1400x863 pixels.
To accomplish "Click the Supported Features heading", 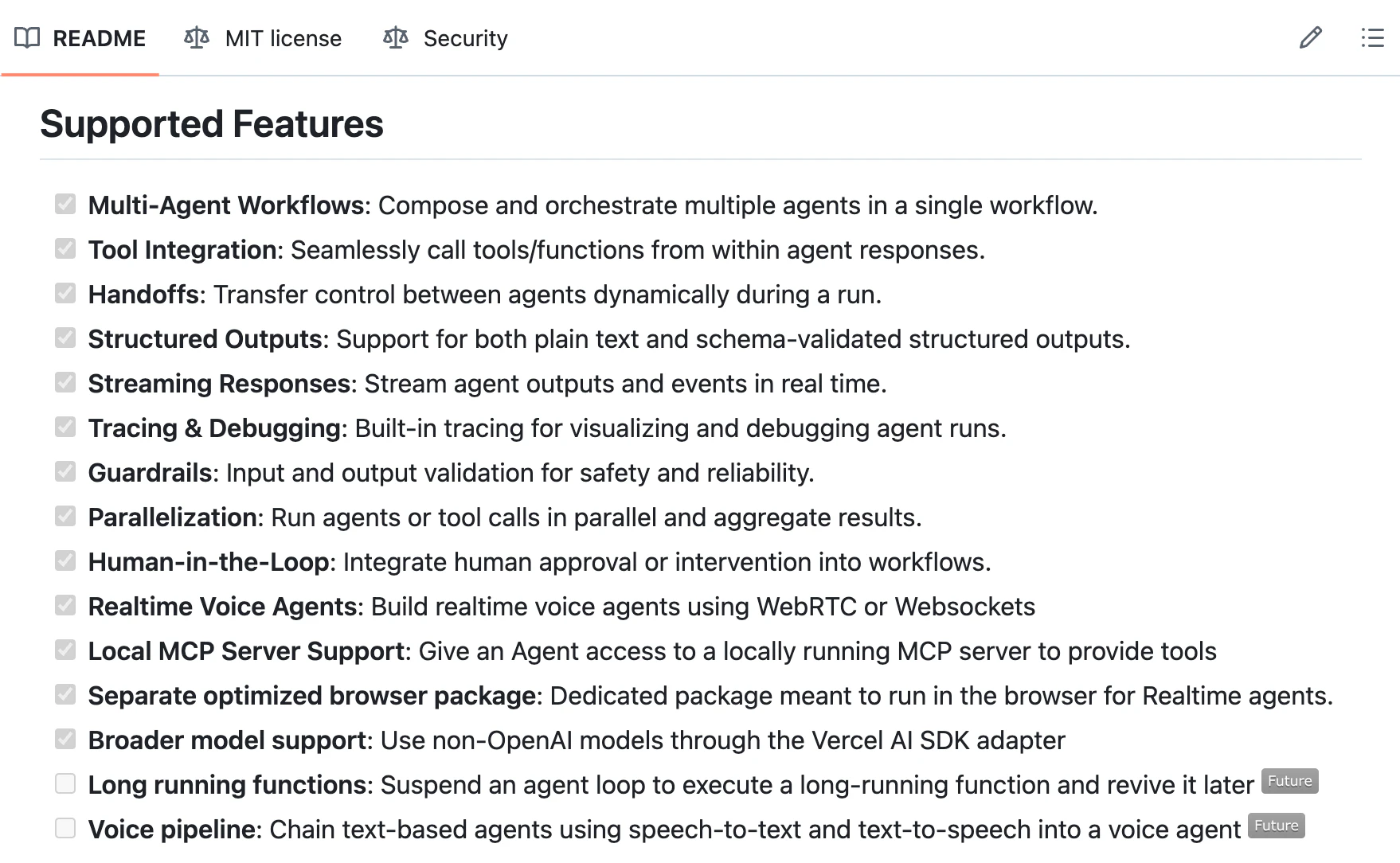I will coord(212,124).
